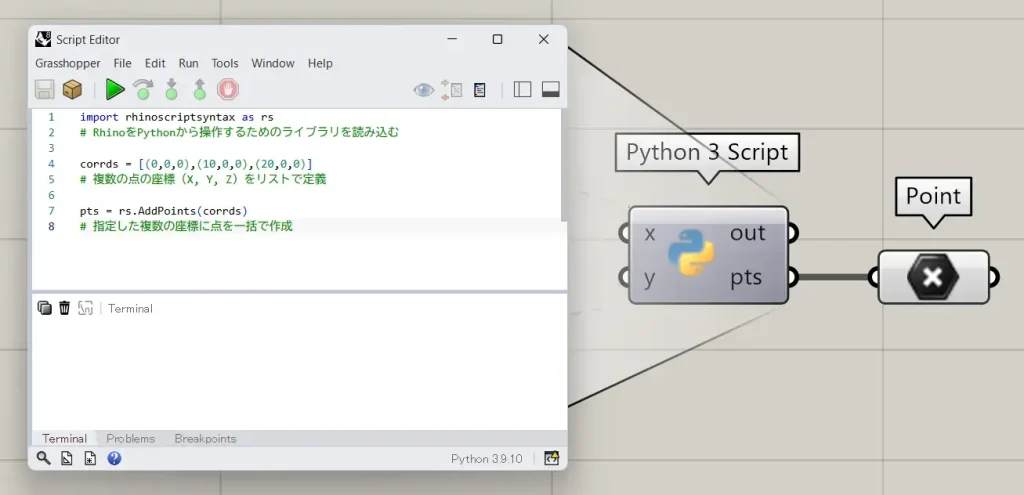Toggle the bottom panel layout button
The height and width of the screenshot is (495, 1024).
click(x=550, y=90)
